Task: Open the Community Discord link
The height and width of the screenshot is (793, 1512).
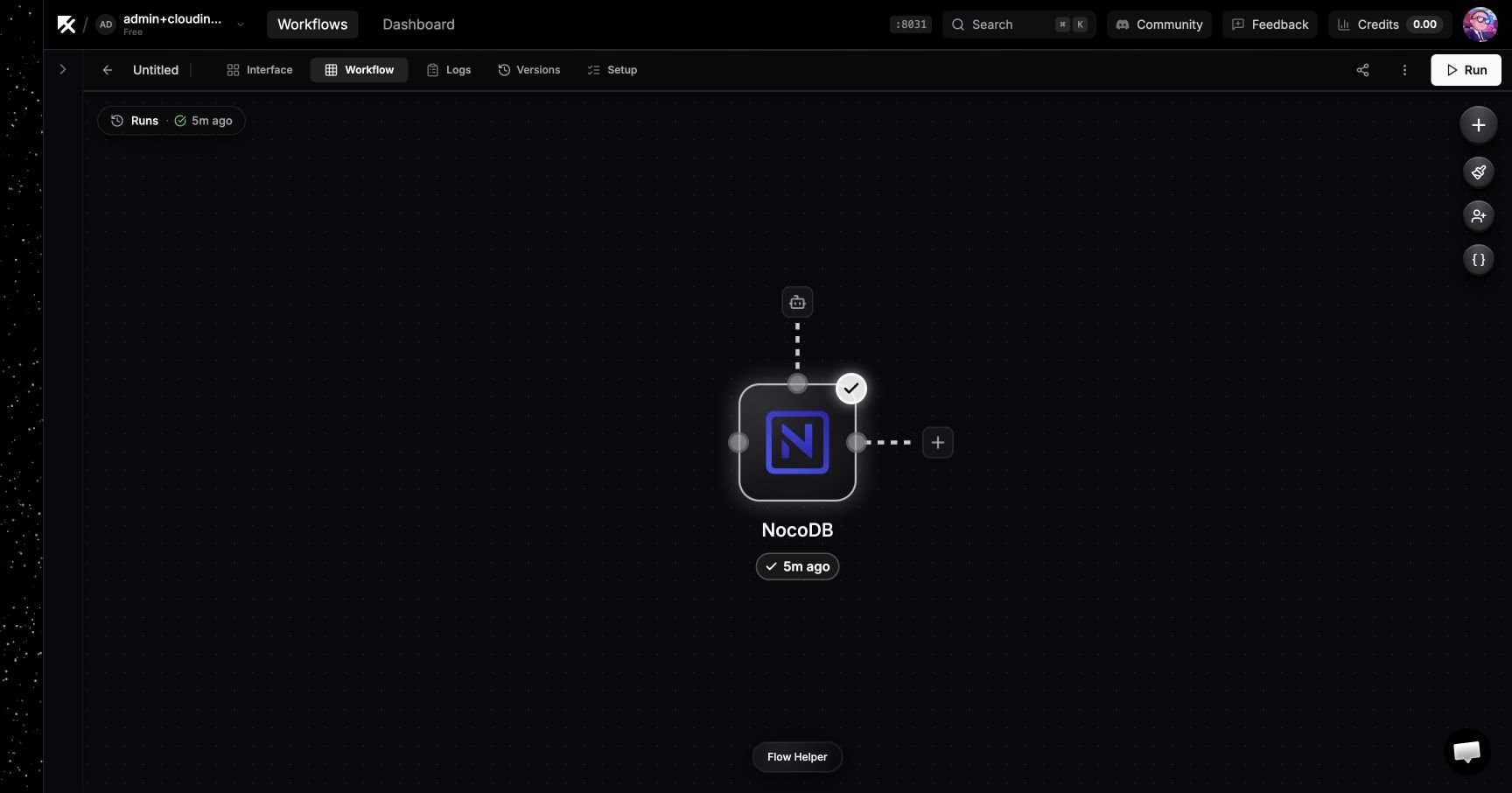Action: [x=1159, y=25]
